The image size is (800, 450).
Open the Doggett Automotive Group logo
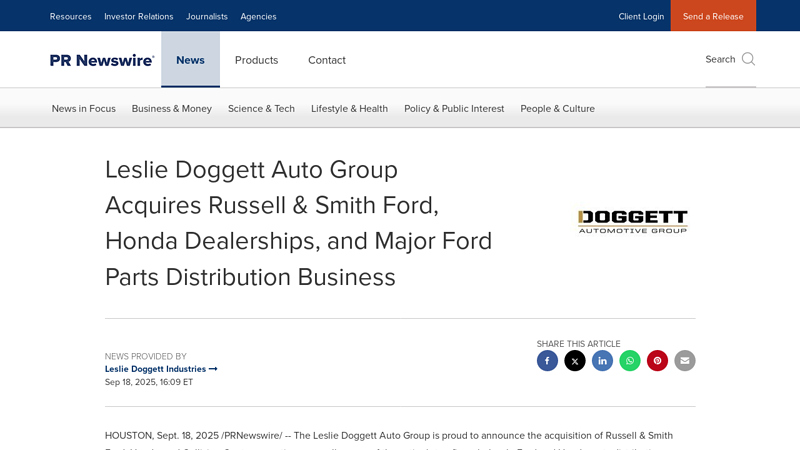pyautogui.click(x=633, y=222)
